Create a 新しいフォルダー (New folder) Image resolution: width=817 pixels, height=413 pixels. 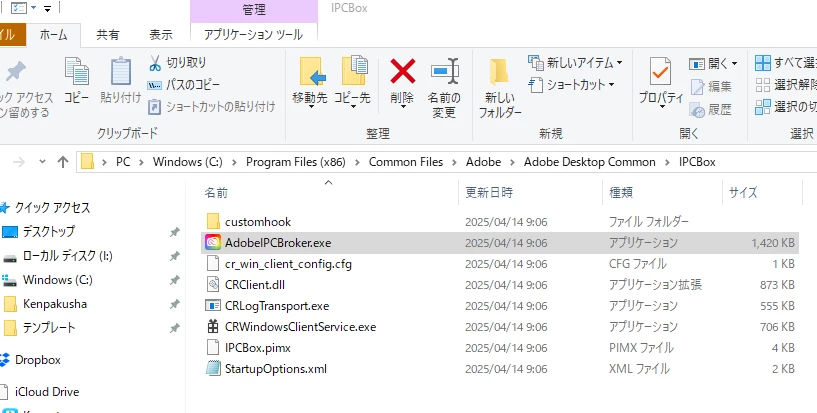tap(500, 87)
